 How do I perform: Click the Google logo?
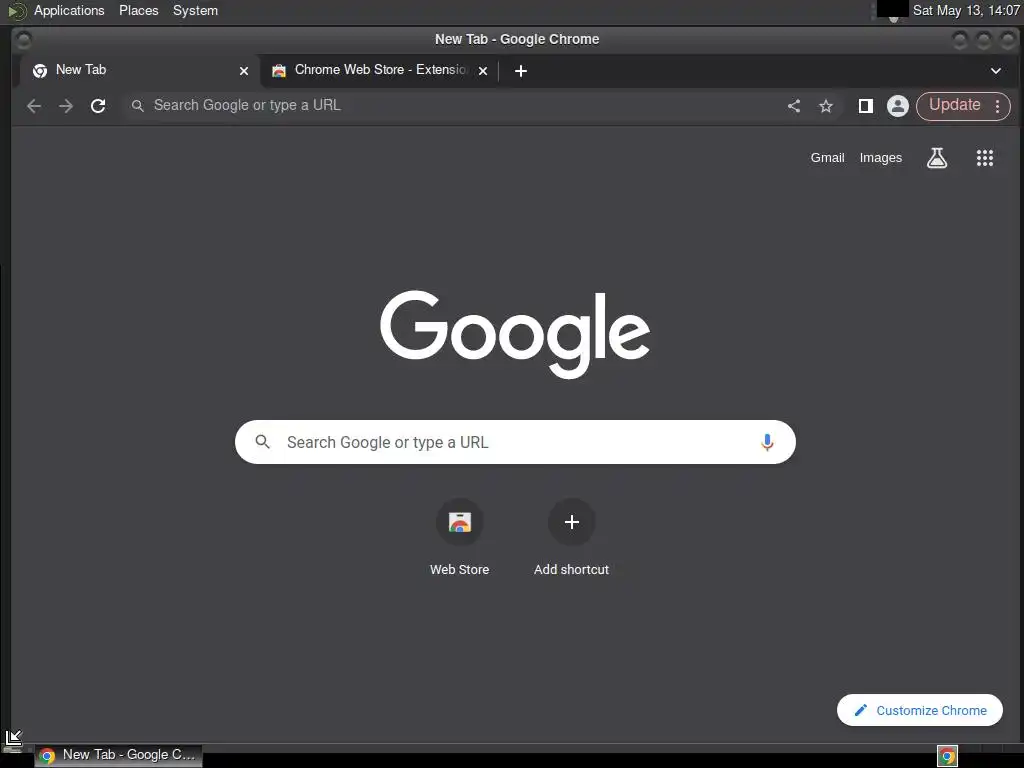coord(515,334)
